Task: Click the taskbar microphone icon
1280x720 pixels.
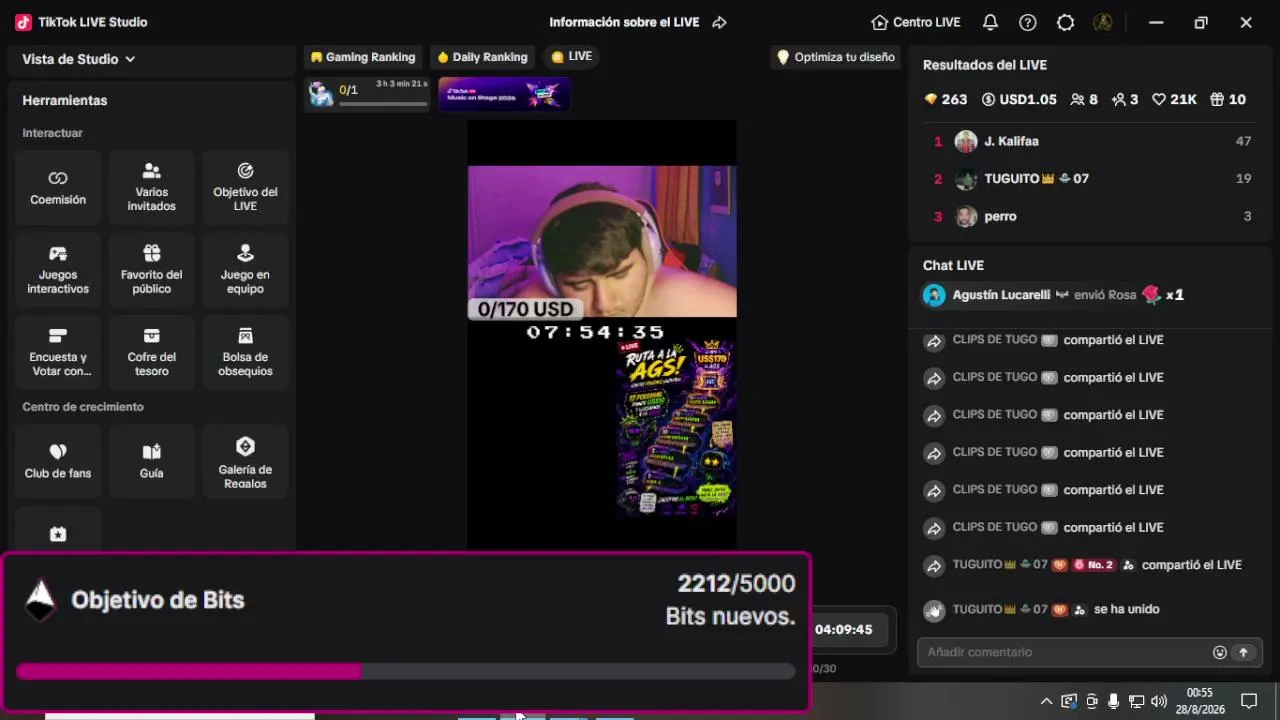Action: pyautogui.click(x=1113, y=701)
